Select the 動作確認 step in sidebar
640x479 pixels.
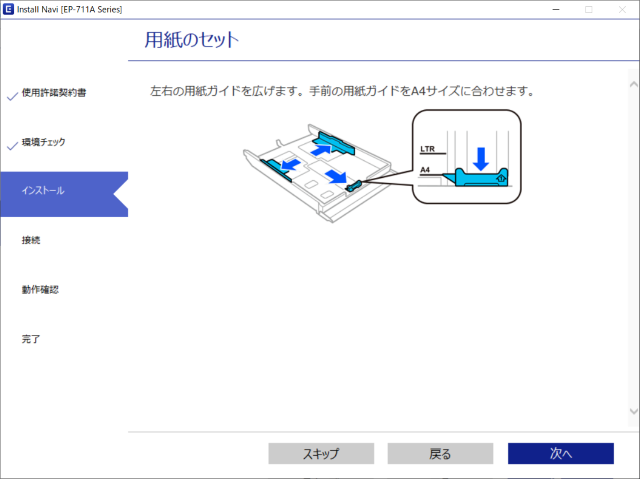(40, 290)
